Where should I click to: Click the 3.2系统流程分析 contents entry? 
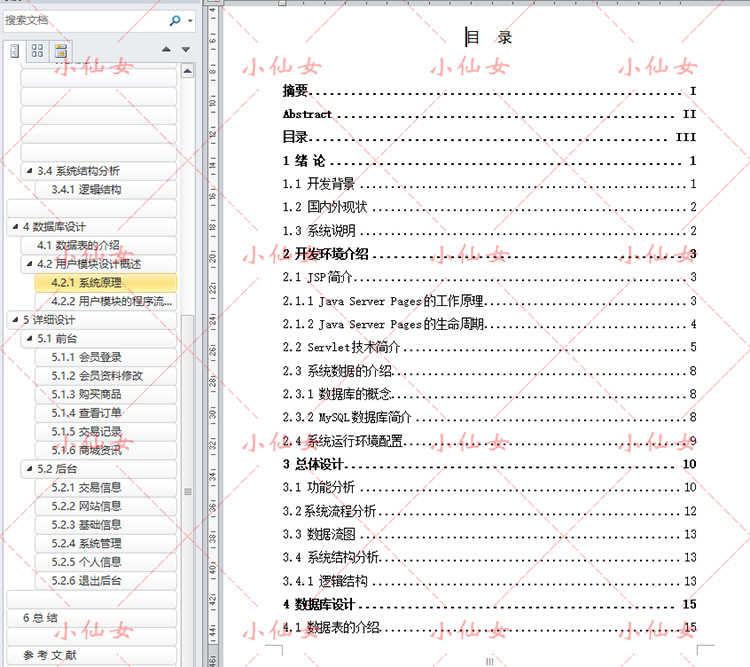[x=489, y=511]
